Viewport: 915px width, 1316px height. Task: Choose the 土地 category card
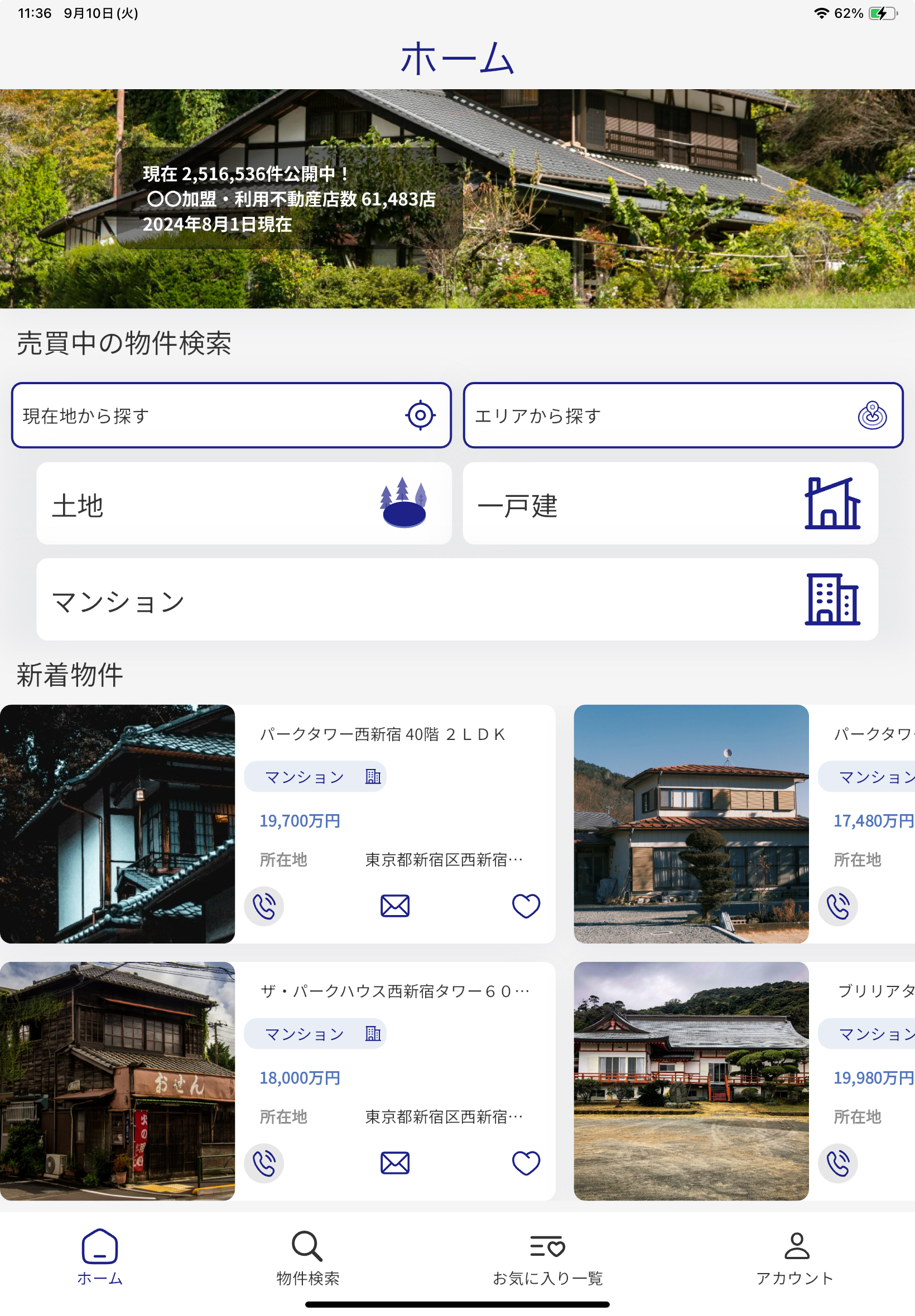click(x=244, y=504)
